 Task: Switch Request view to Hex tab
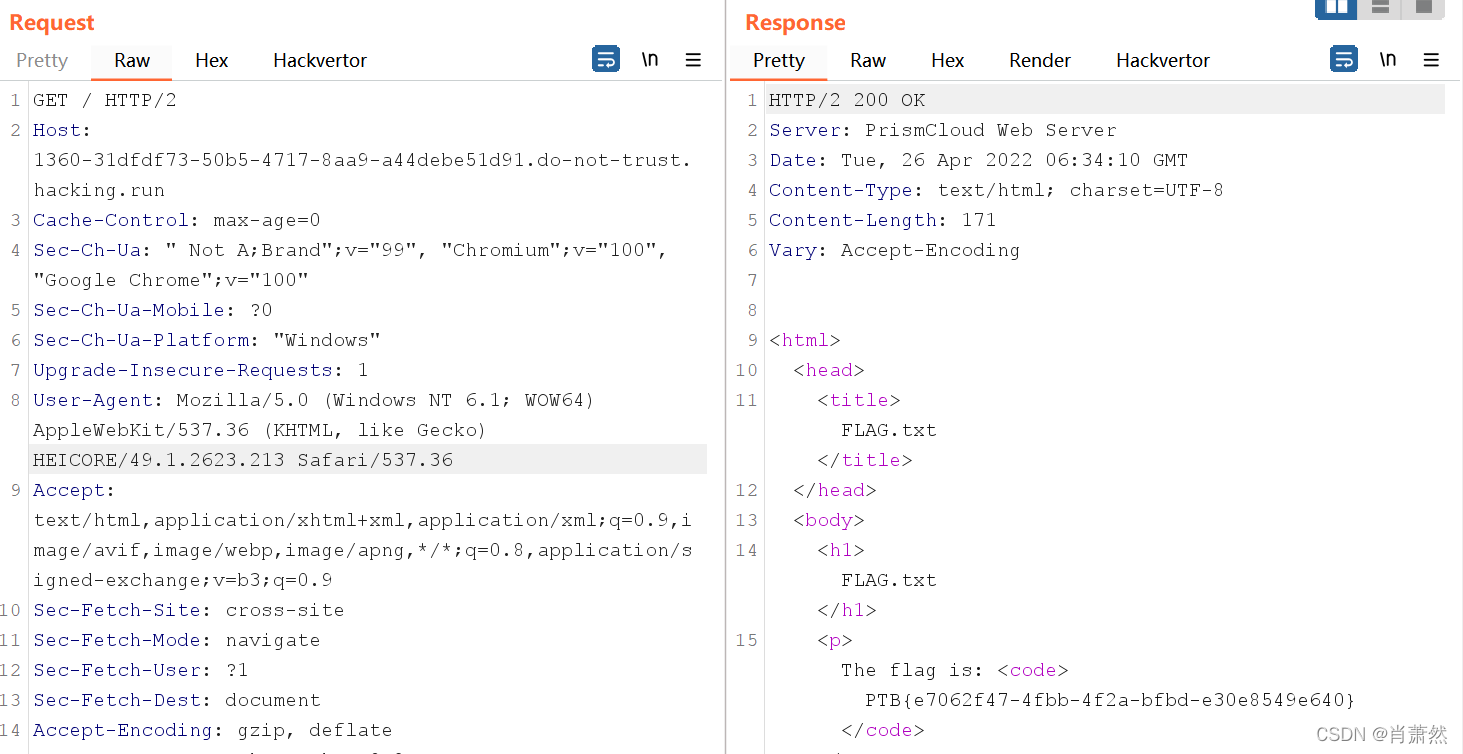point(212,60)
